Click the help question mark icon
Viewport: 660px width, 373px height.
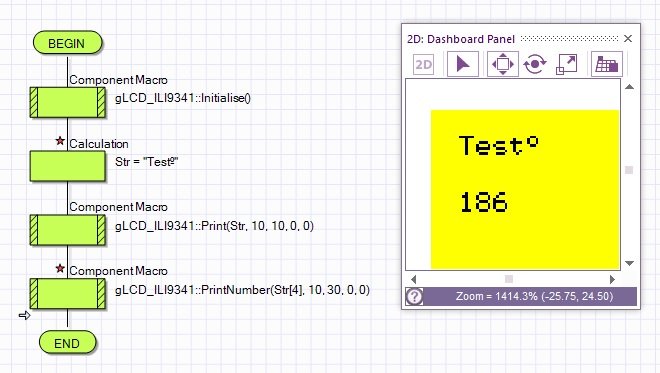point(414,296)
